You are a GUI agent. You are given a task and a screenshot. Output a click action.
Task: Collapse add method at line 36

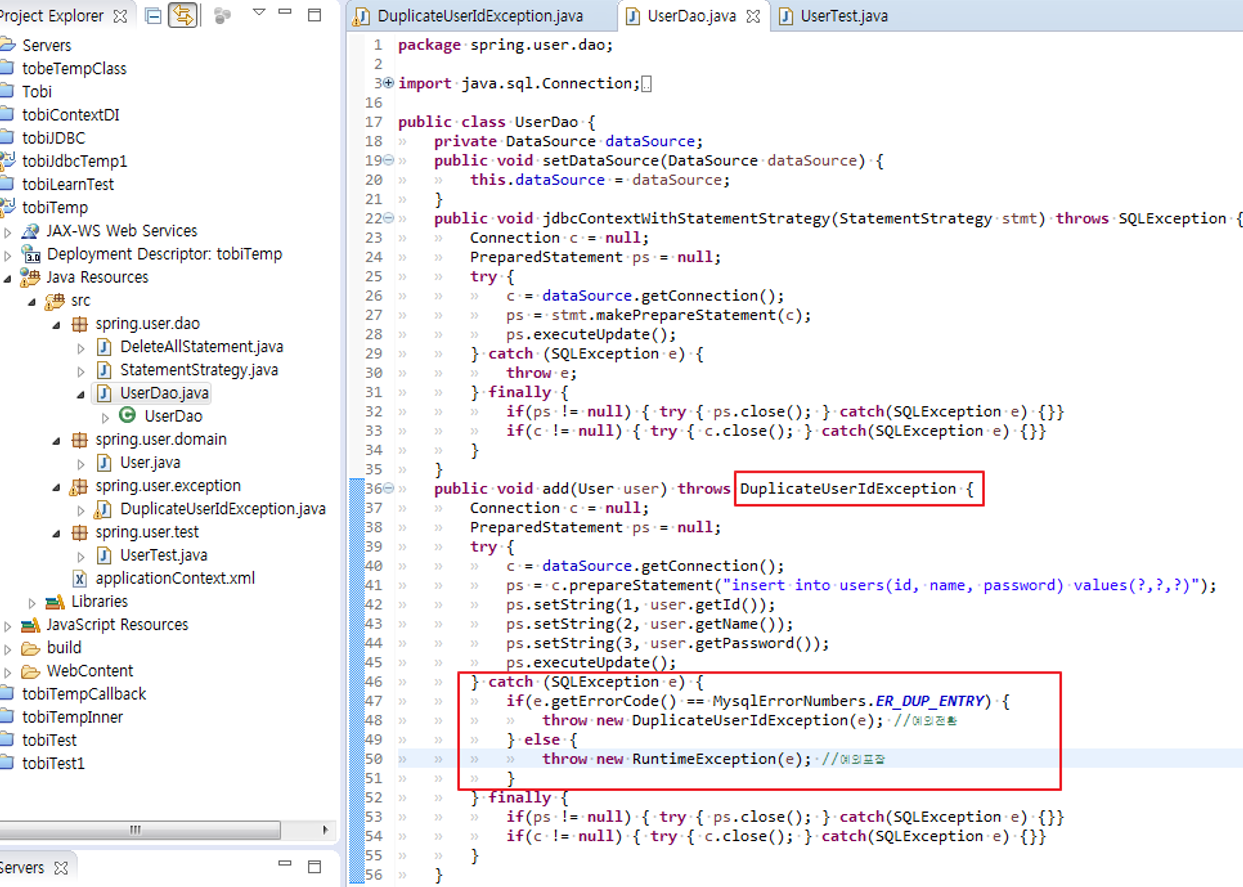coord(389,488)
